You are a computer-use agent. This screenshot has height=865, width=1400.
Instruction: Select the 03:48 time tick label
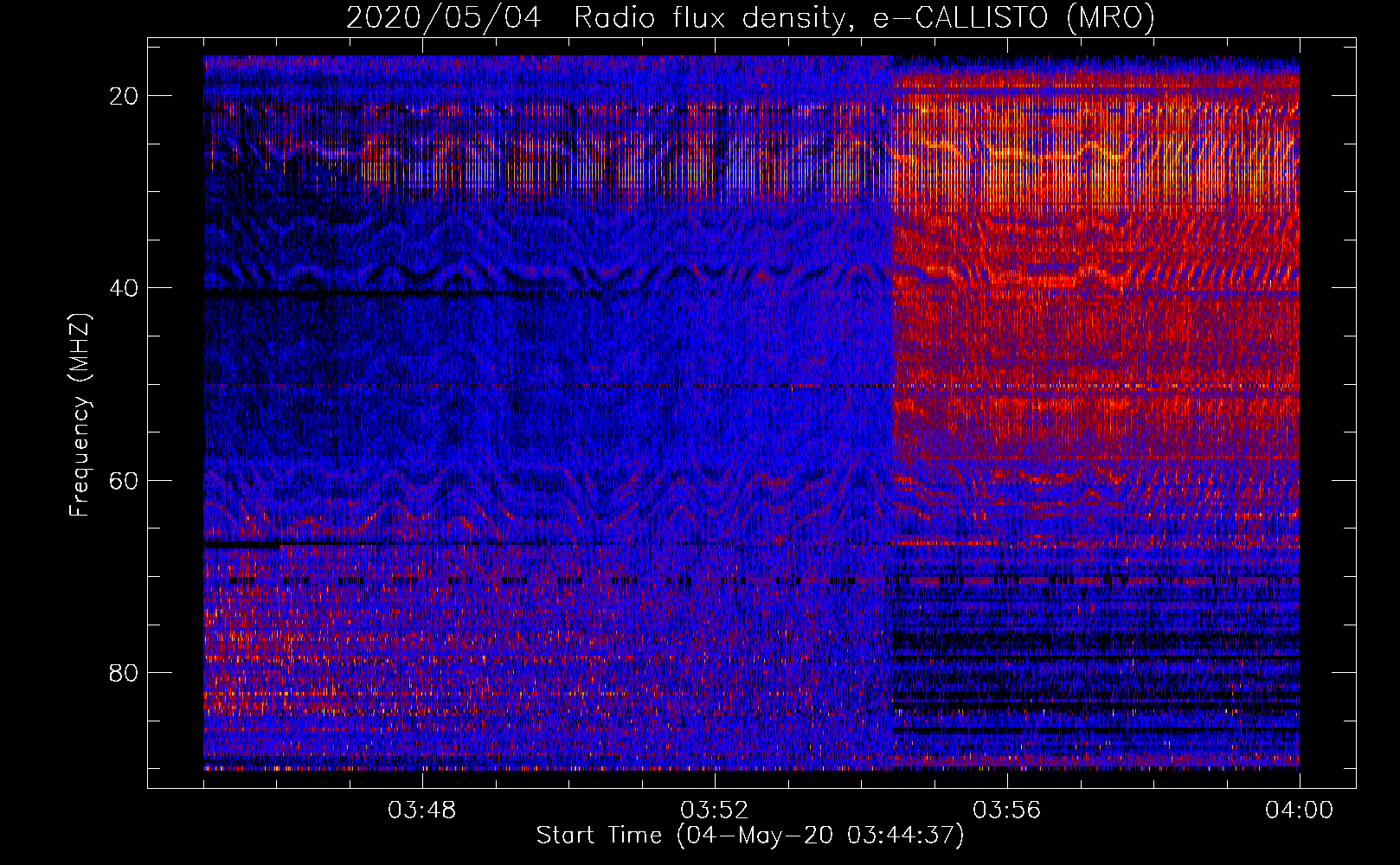[422, 811]
